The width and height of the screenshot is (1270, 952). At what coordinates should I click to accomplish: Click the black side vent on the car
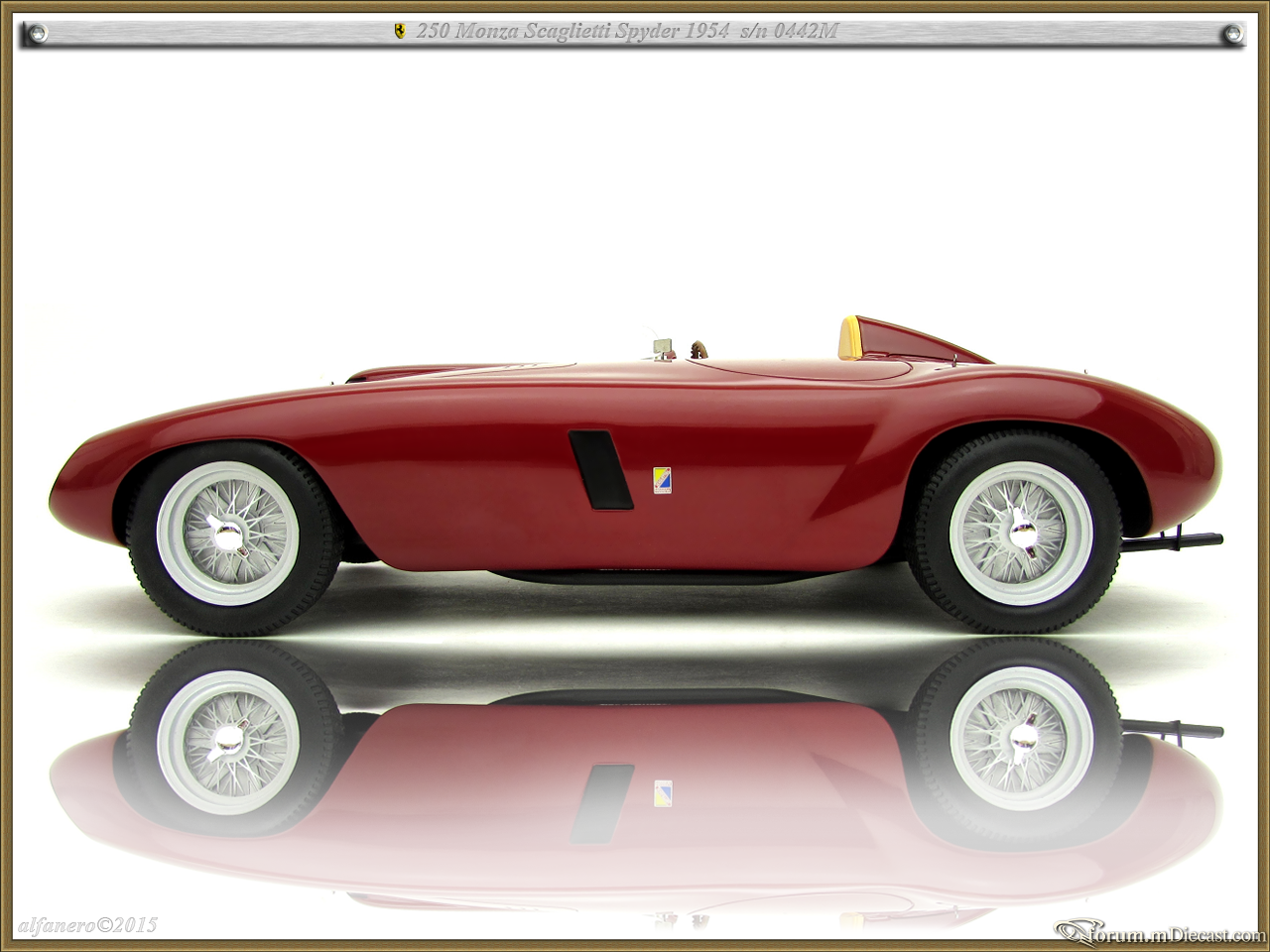coord(599,470)
